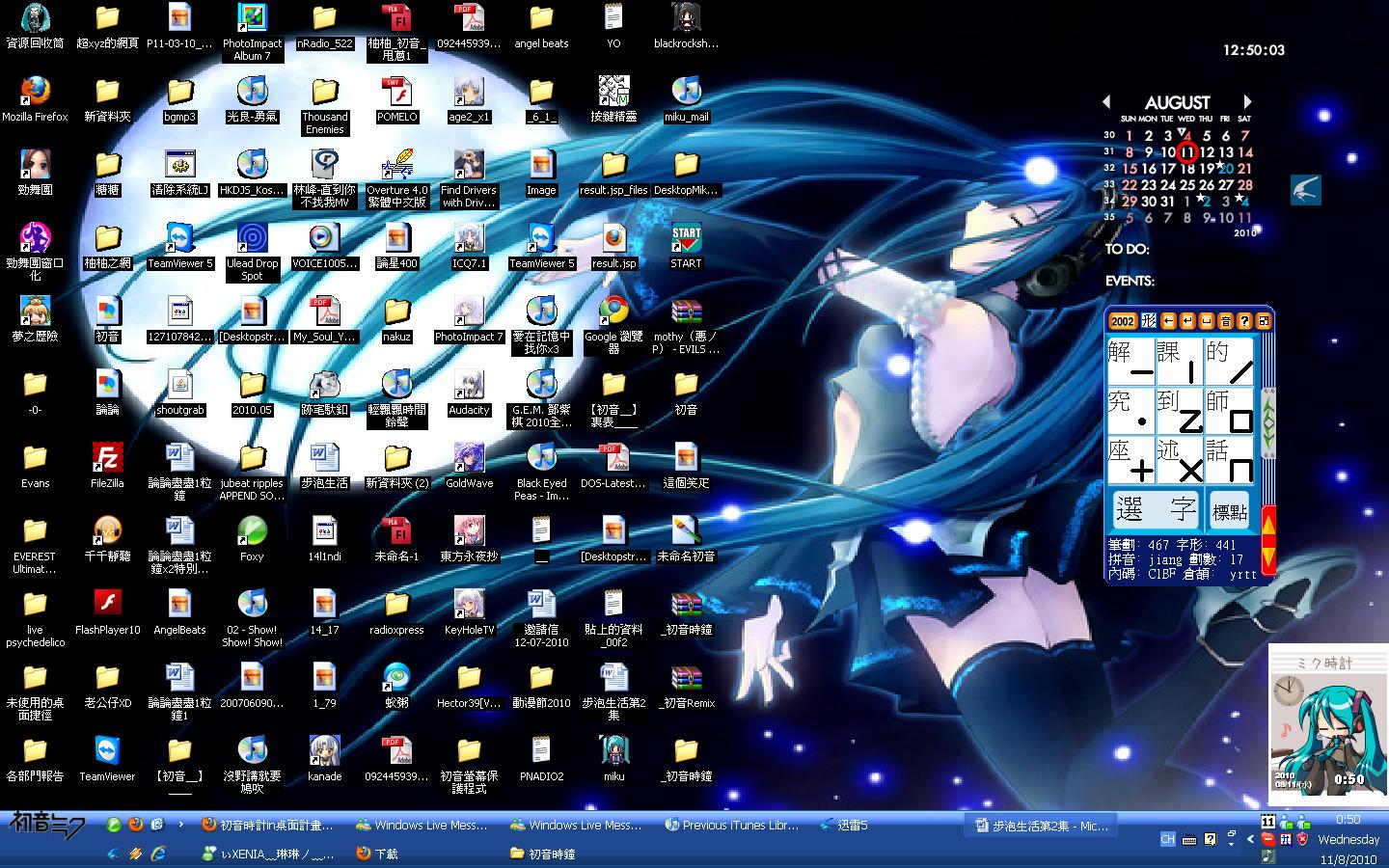This screenshot has height=868, width=1389.
Task: Go to previous month in calendar widget
Action: click(1106, 101)
